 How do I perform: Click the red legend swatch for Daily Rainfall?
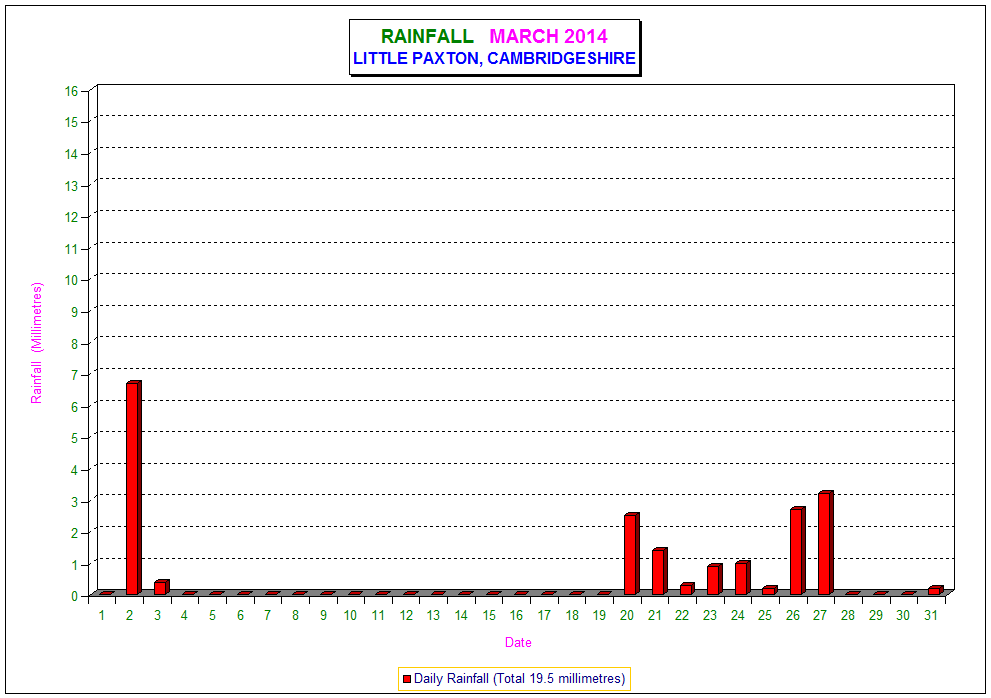[x=407, y=679]
